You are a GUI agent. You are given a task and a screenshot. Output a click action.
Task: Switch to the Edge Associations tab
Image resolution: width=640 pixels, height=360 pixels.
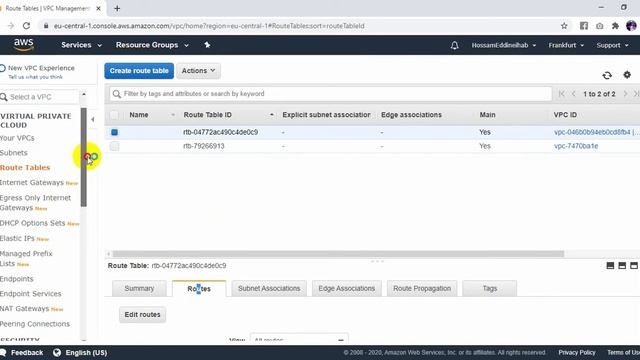click(347, 288)
